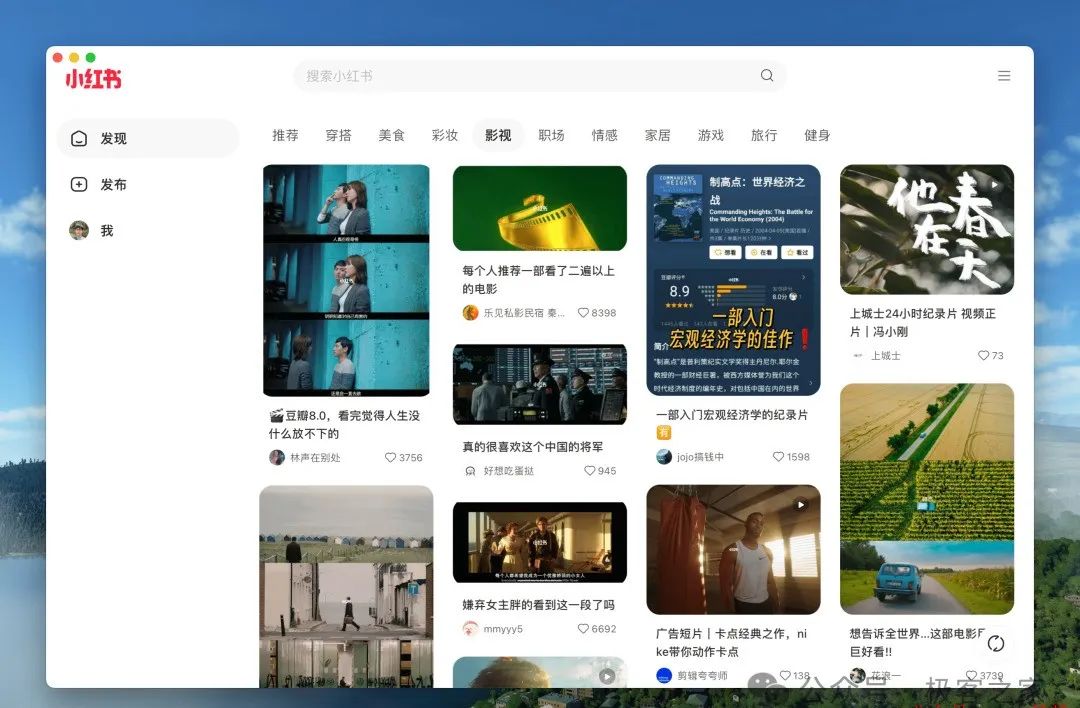The width and height of the screenshot is (1080, 708).
Task: Click author name jojo搞钱中
Action: 700,457
